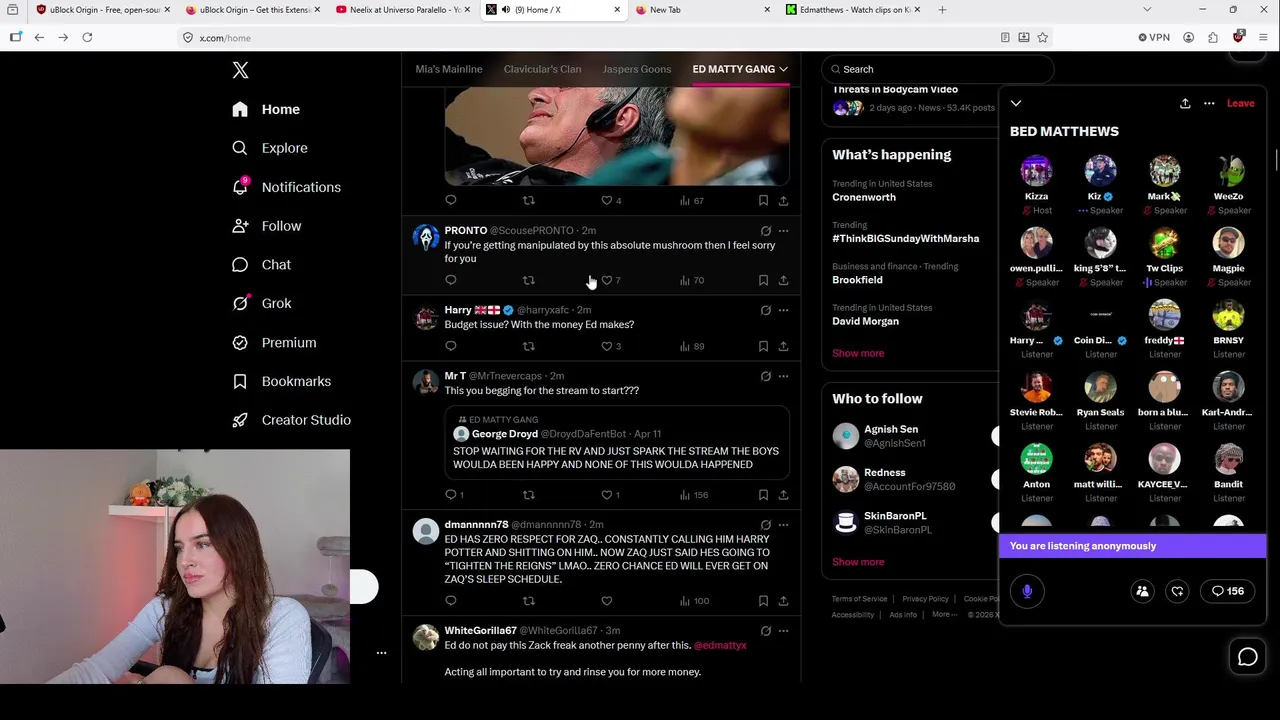Click the X logo in the sidebar
The image size is (1280, 720).
tap(240, 70)
